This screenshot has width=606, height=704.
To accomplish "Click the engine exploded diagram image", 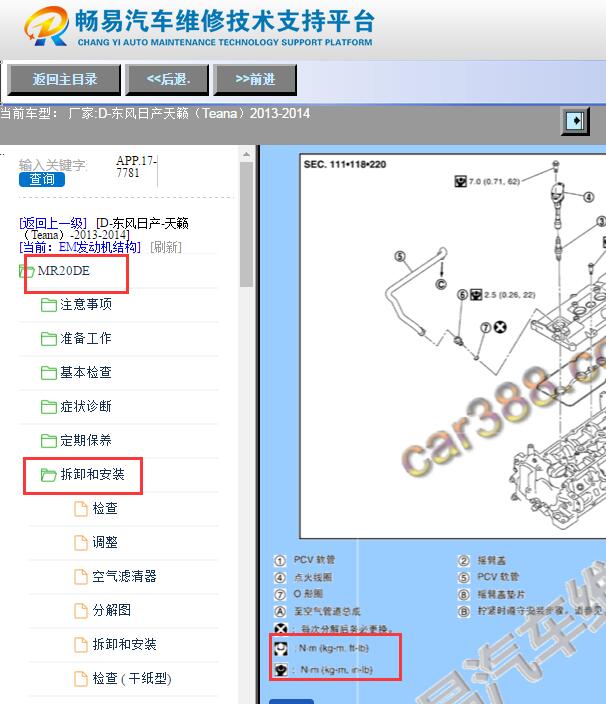I will coord(452,346).
